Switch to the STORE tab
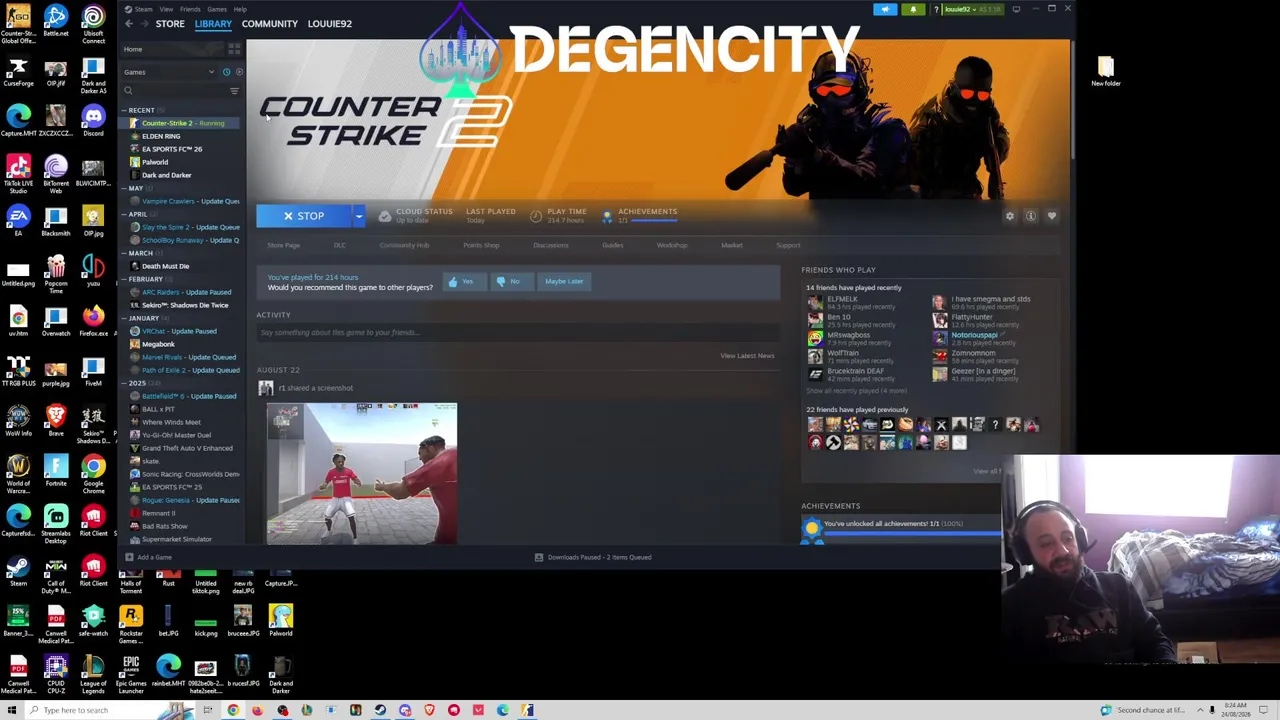1280x720 pixels. click(x=170, y=24)
